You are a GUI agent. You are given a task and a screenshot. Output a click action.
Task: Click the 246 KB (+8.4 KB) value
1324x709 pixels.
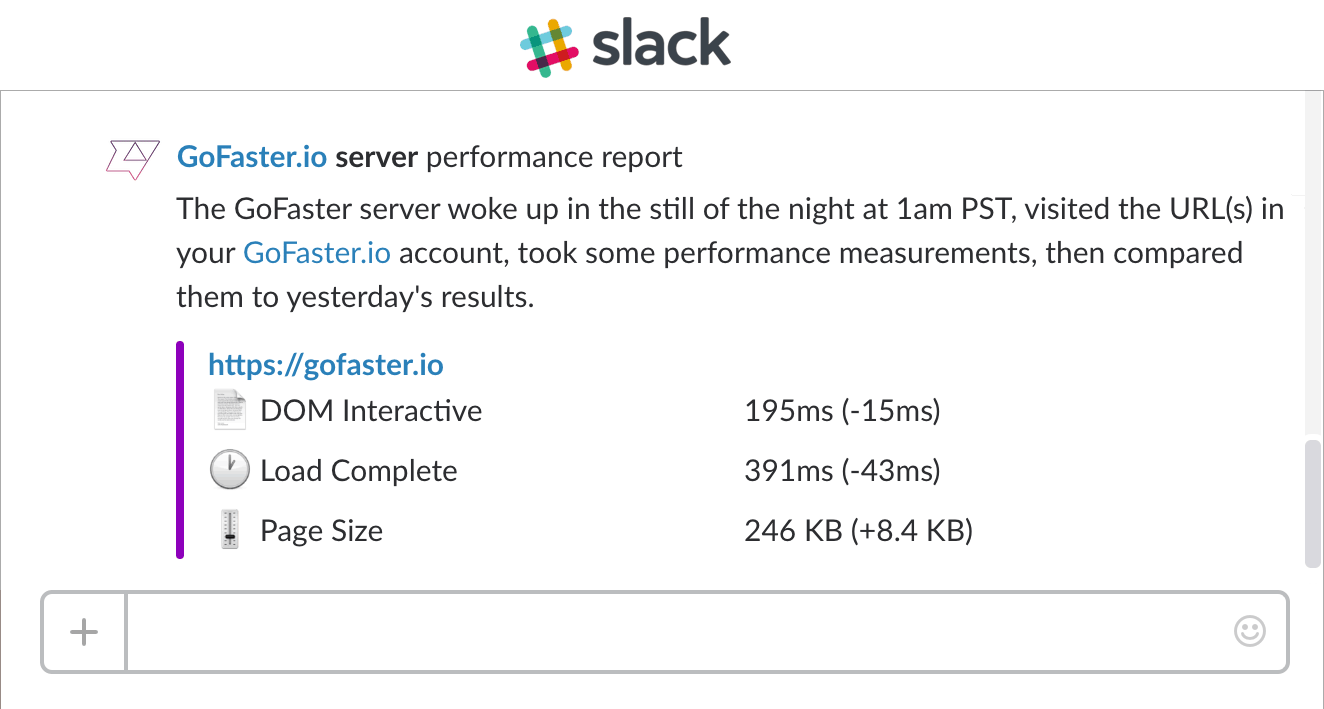[x=858, y=531]
